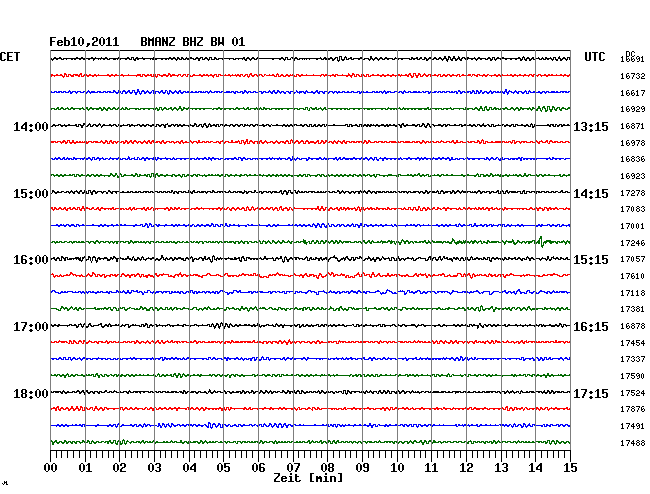The height and width of the screenshot is (494, 650).
Task: Select the DC value 17337
Action: [x=633, y=359]
